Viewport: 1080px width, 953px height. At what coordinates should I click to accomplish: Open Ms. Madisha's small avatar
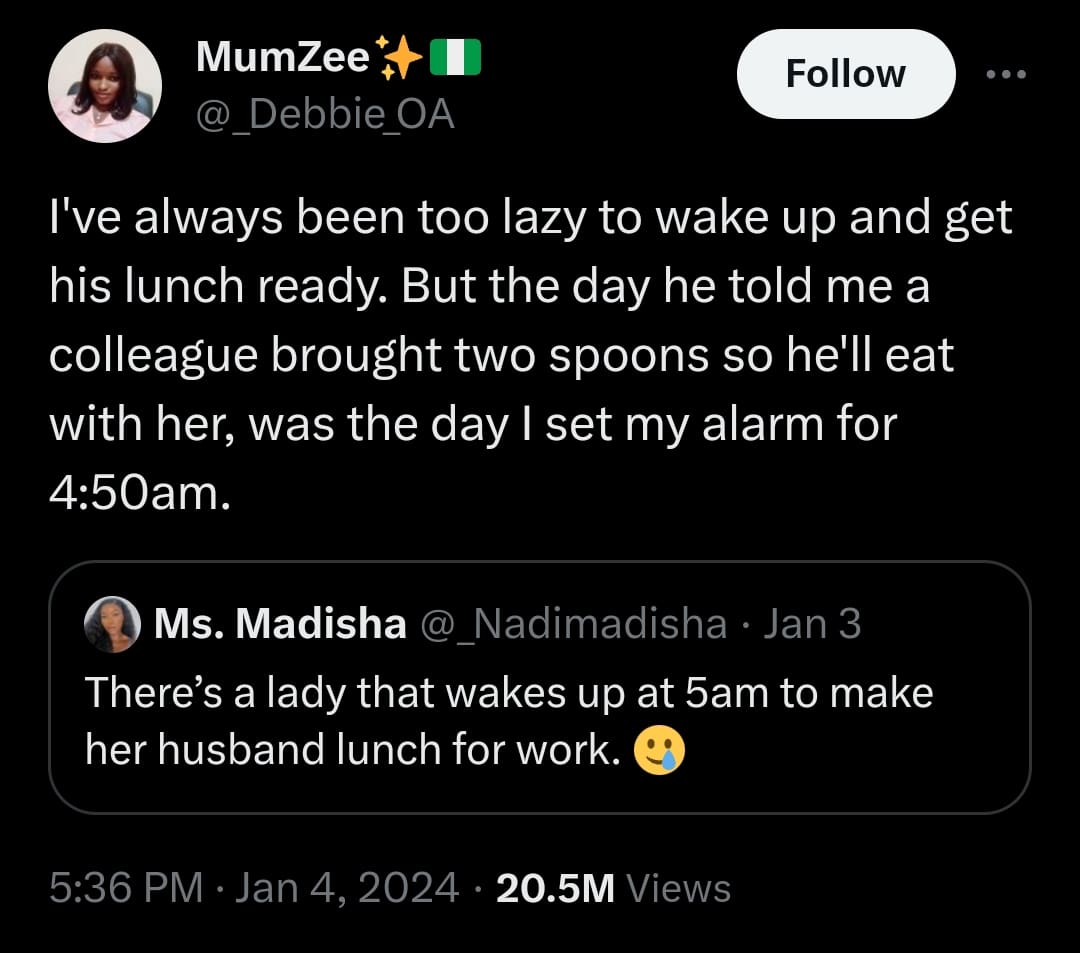click(x=113, y=624)
